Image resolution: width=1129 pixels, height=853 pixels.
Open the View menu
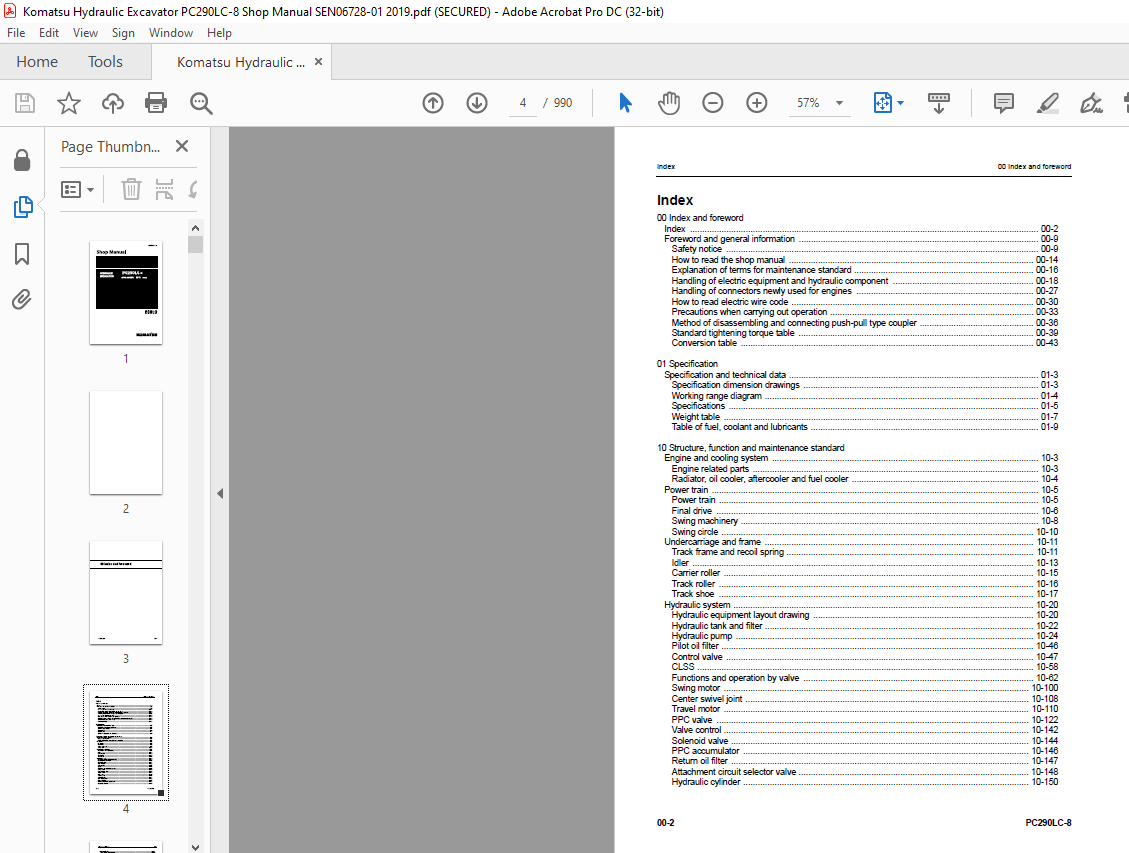coord(85,32)
